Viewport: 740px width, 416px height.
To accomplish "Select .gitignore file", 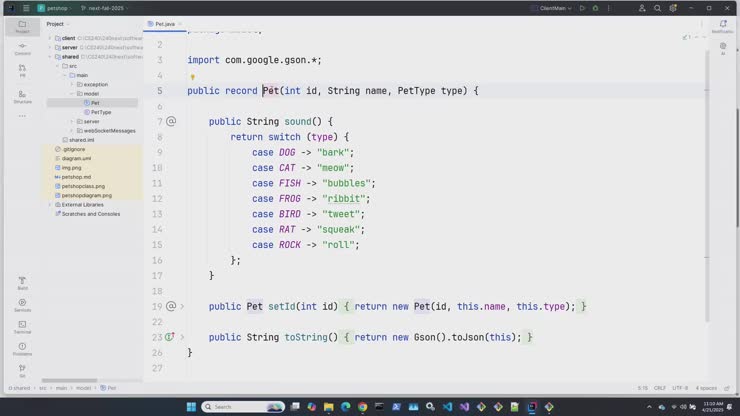I will pos(70,149).
